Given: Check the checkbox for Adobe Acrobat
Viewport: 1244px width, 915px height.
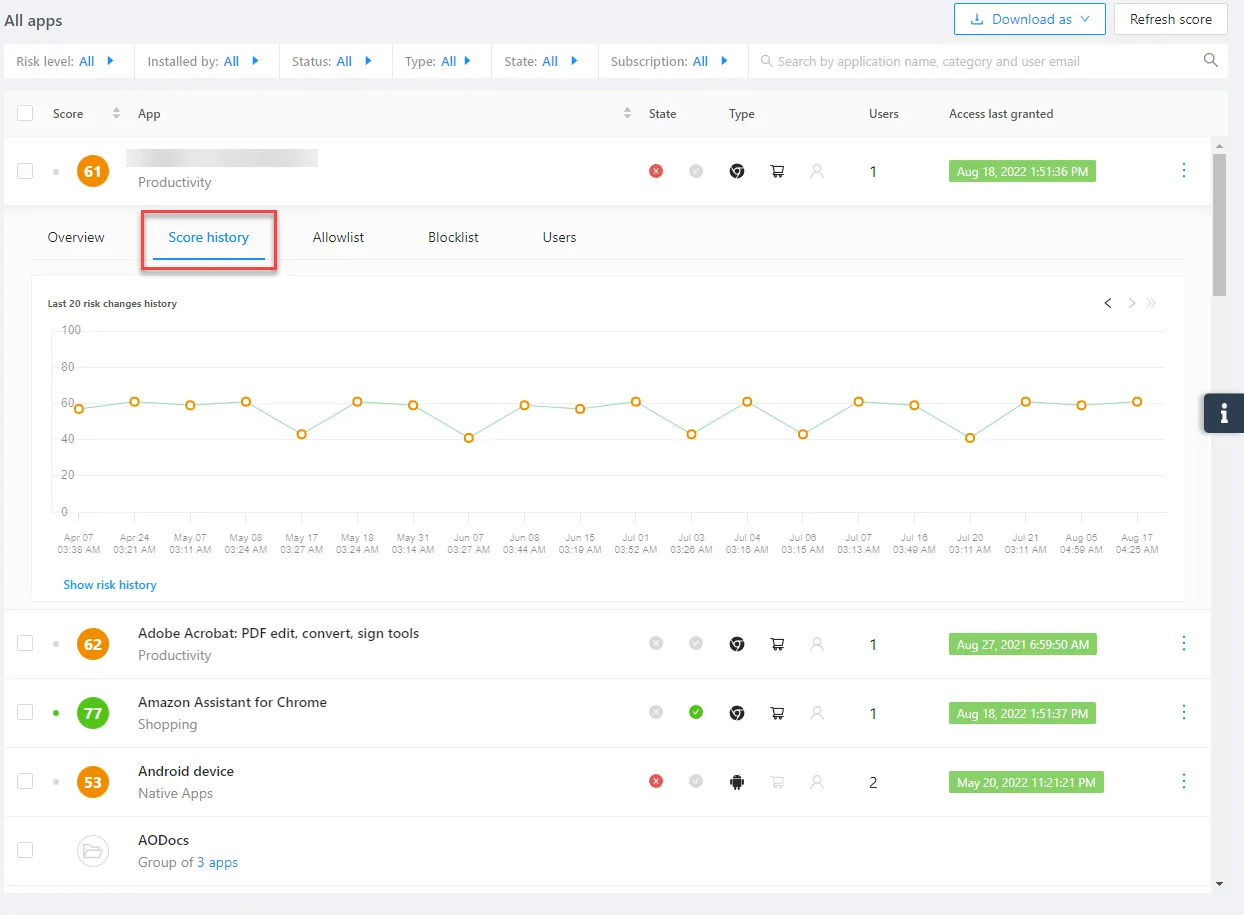Looking at the screenshot, I should (25, 643).
